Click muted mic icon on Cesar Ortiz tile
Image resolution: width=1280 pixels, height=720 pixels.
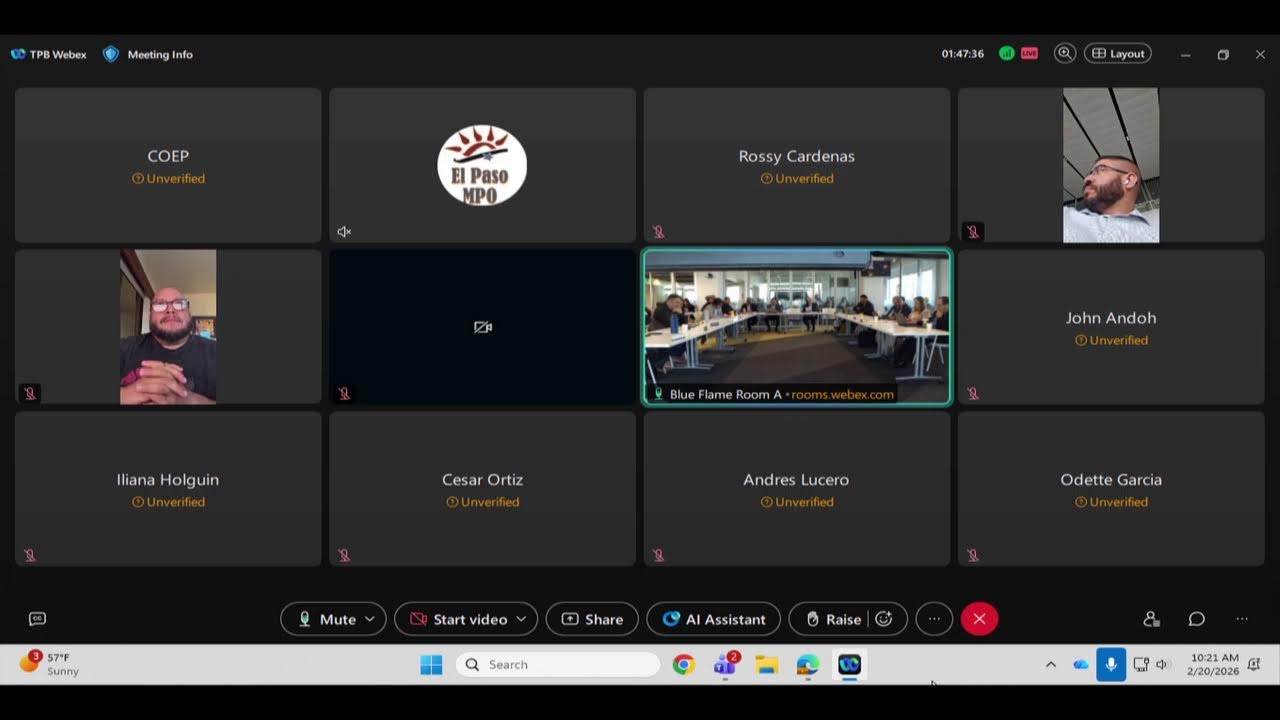[x=344, y=555]
